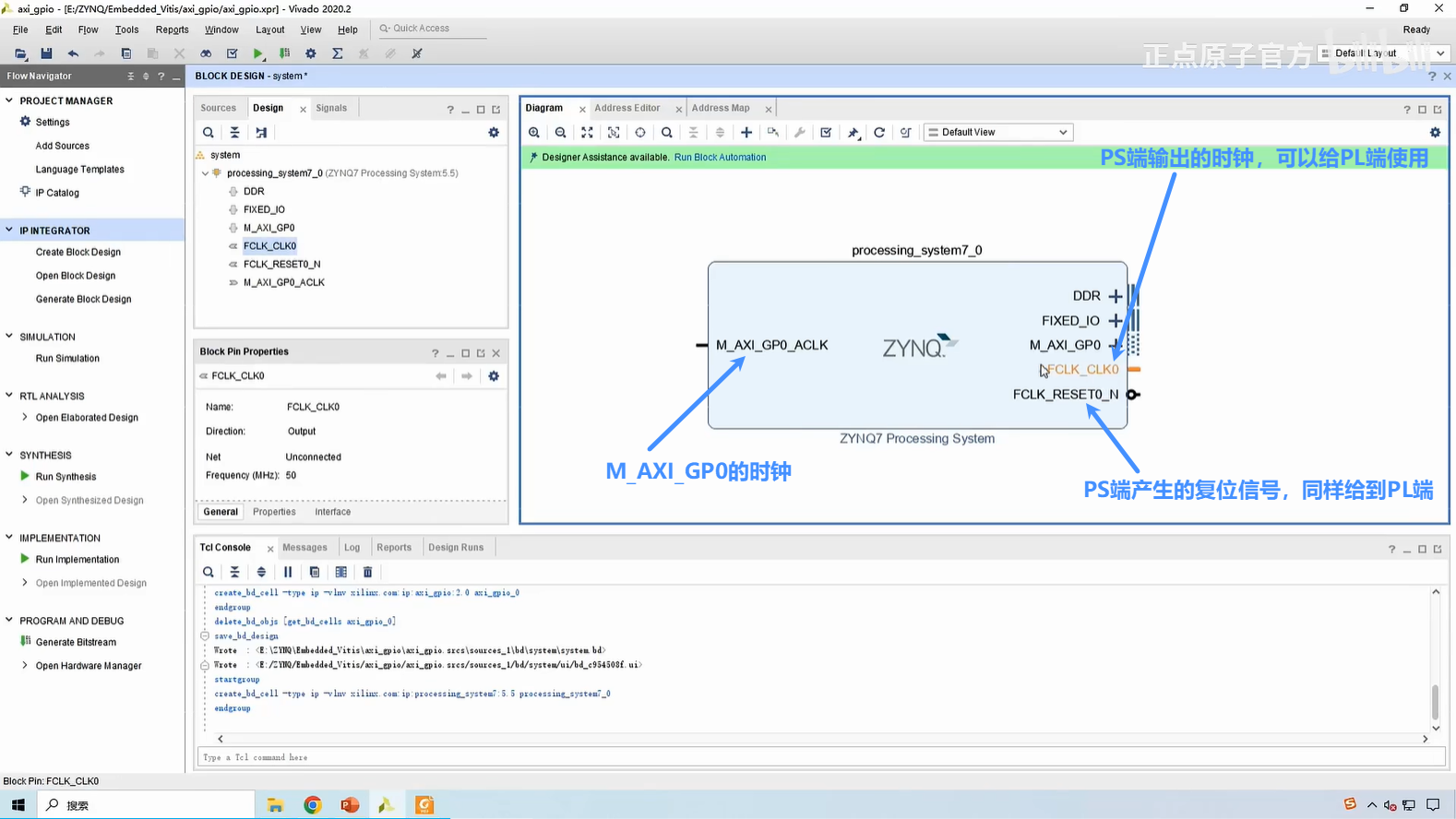Open the Design panel settings gear
The image size is (1456, 819).
(x=494, y=133)
